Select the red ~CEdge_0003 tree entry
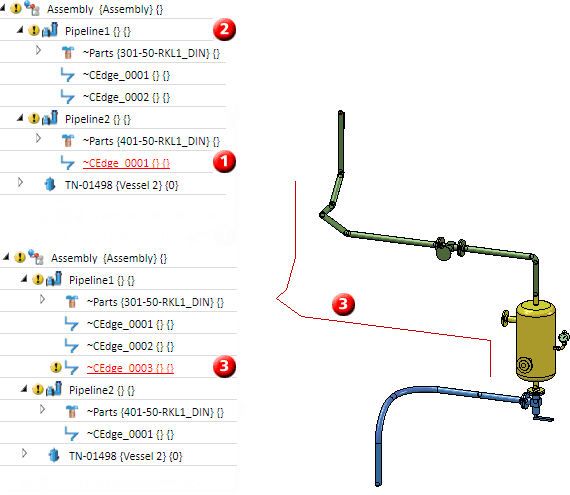Viewport: 570px width, 495px height. 130,368
